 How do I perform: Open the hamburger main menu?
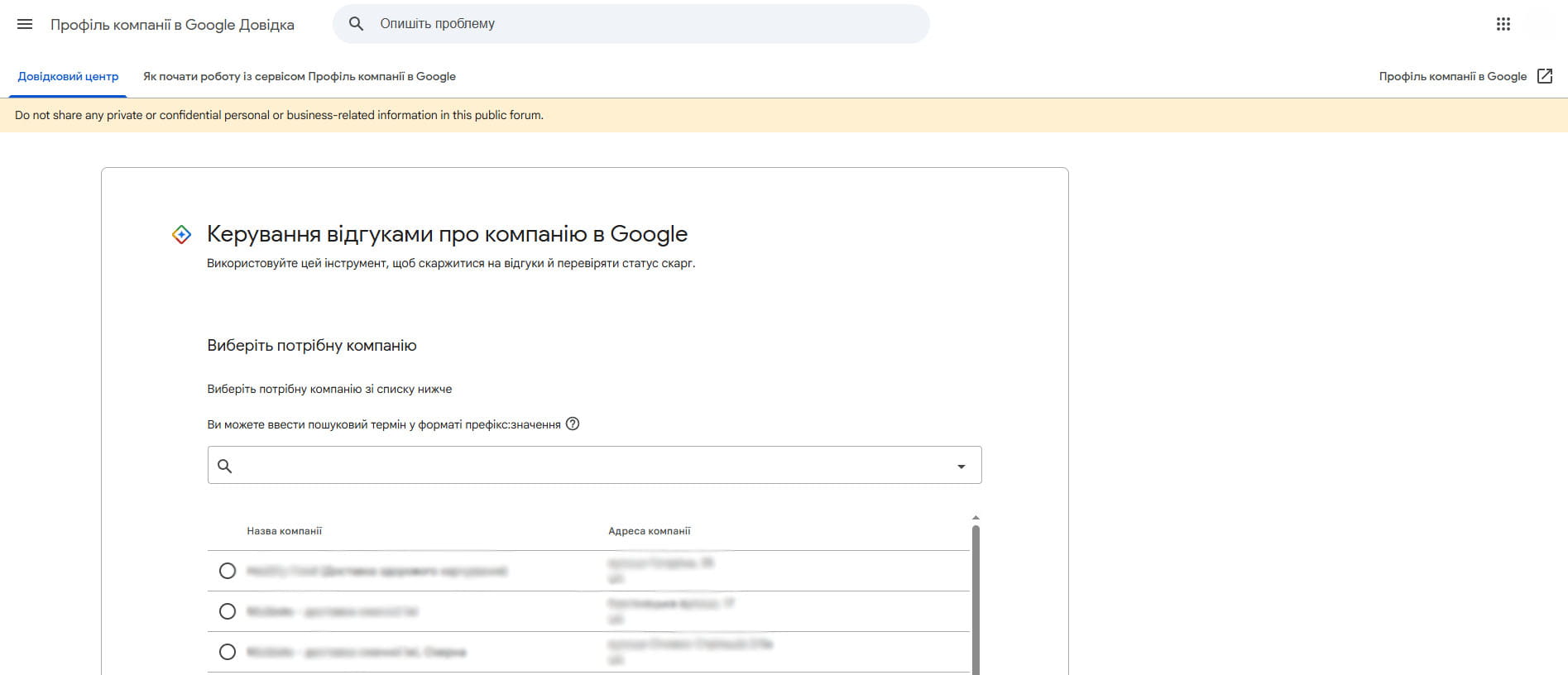click(x=25, y=24)
